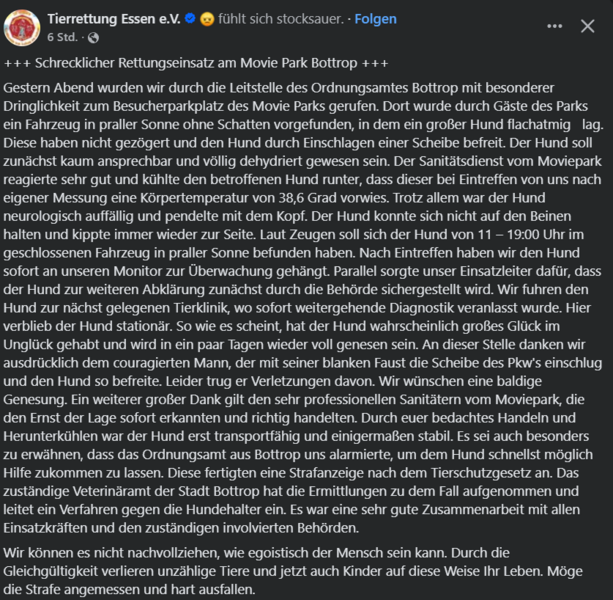The height and width of the screenshot is (600, 613).
Task: Open the three-dot post options menu
Action: pos(554,26)
